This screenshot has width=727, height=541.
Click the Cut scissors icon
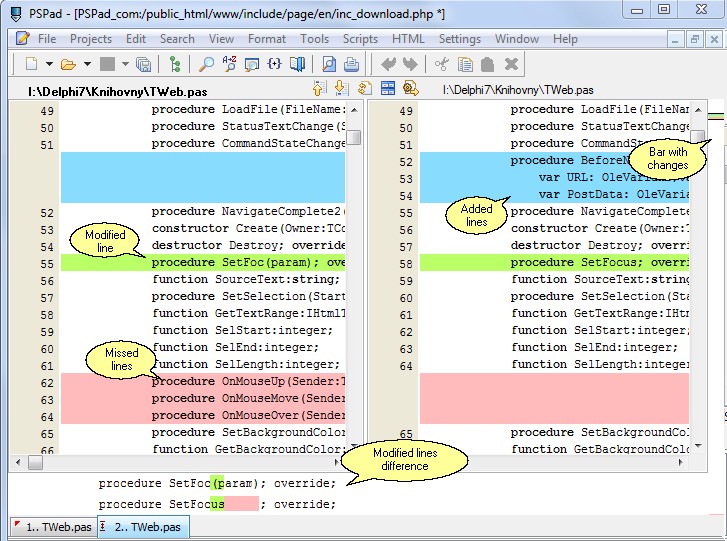click(441, 65)
